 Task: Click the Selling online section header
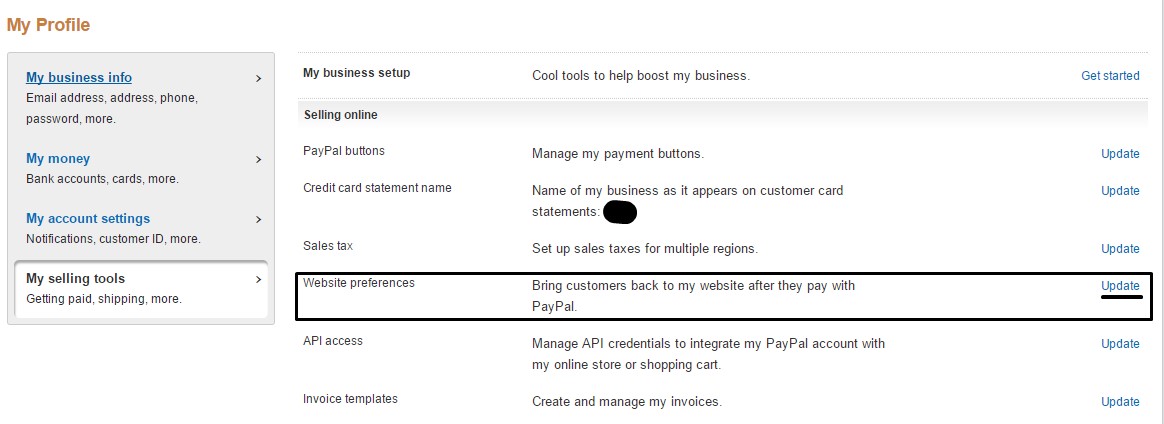[x=341, y=115]
